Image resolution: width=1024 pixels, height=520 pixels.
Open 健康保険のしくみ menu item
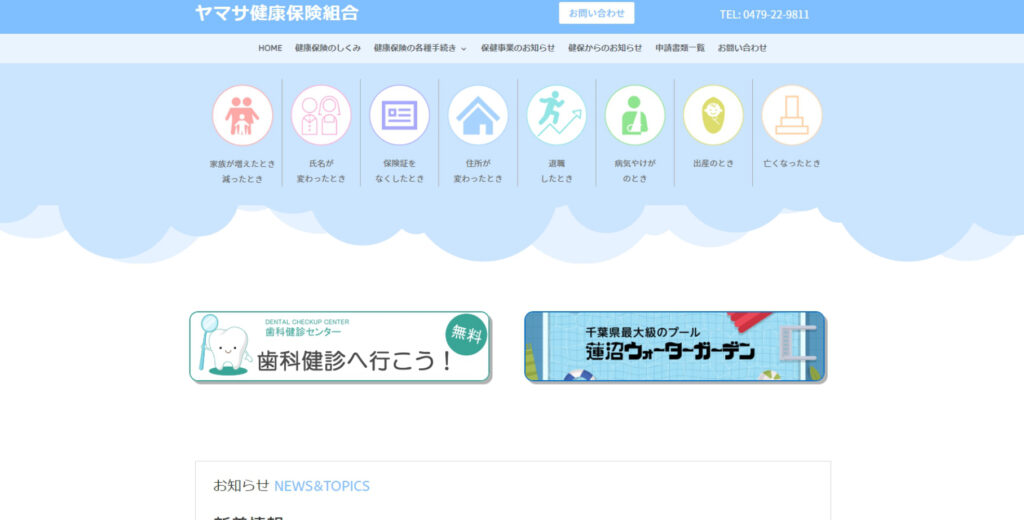[x=328, y=48]
